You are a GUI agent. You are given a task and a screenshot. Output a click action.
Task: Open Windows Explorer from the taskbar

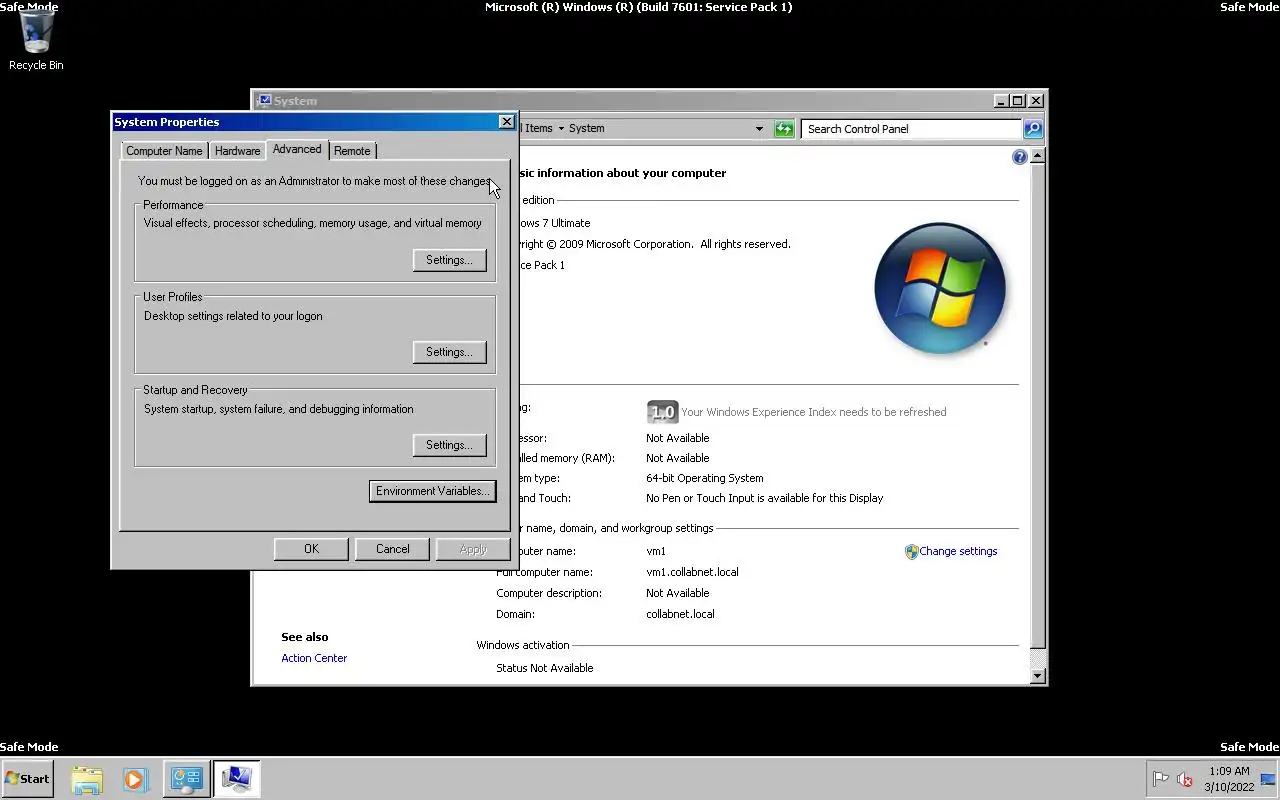[87, 779]
